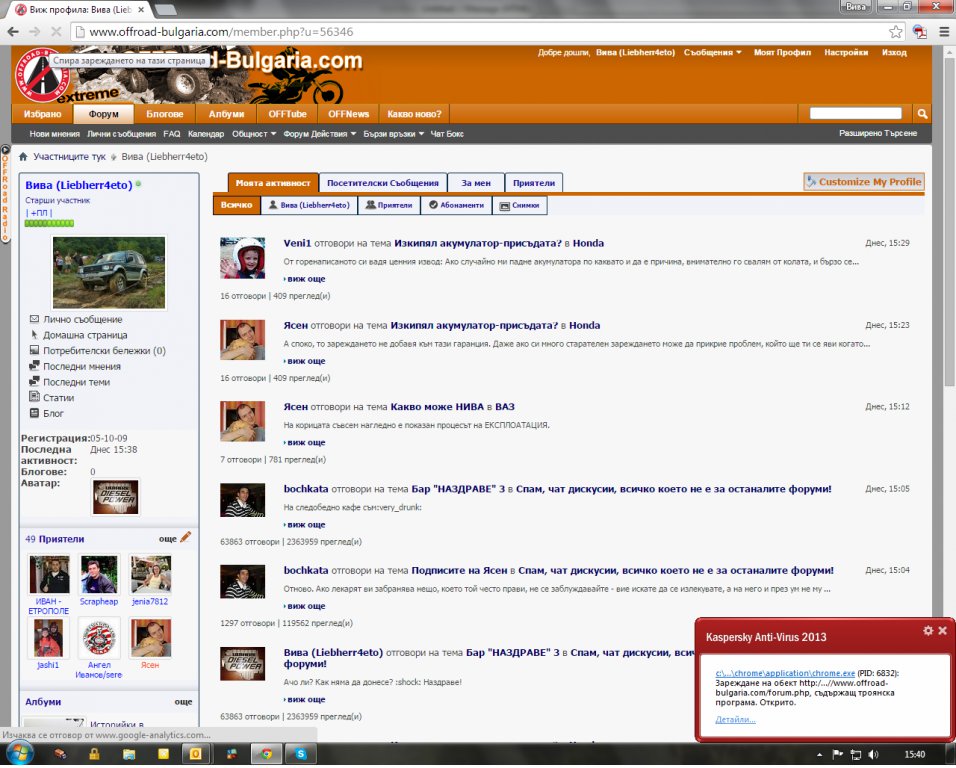
Task: Click the padlock icon on taskbar
Action: (94, 754)
